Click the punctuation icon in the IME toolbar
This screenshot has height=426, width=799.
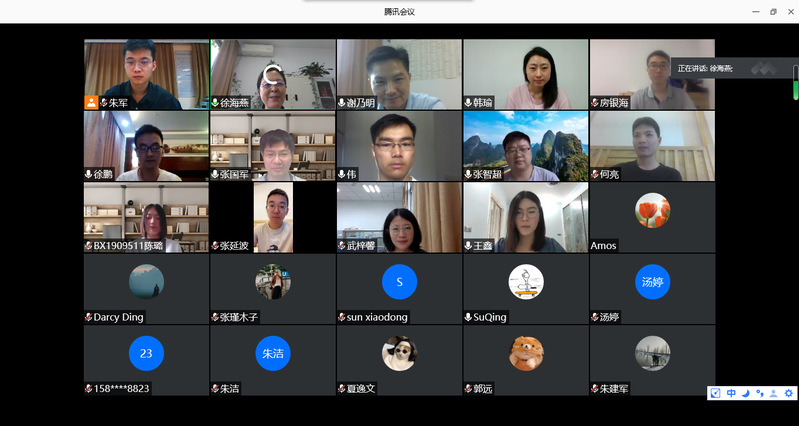759,393
